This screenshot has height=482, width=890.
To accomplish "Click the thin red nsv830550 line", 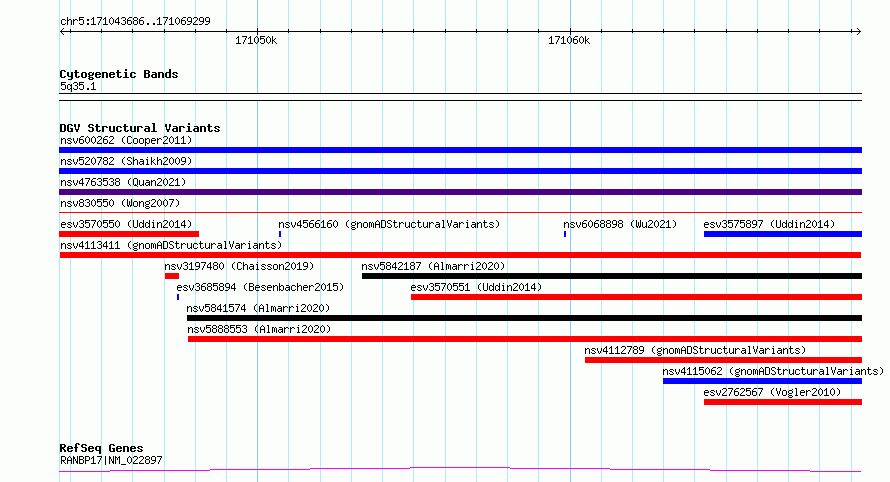I will pos(460,213).
